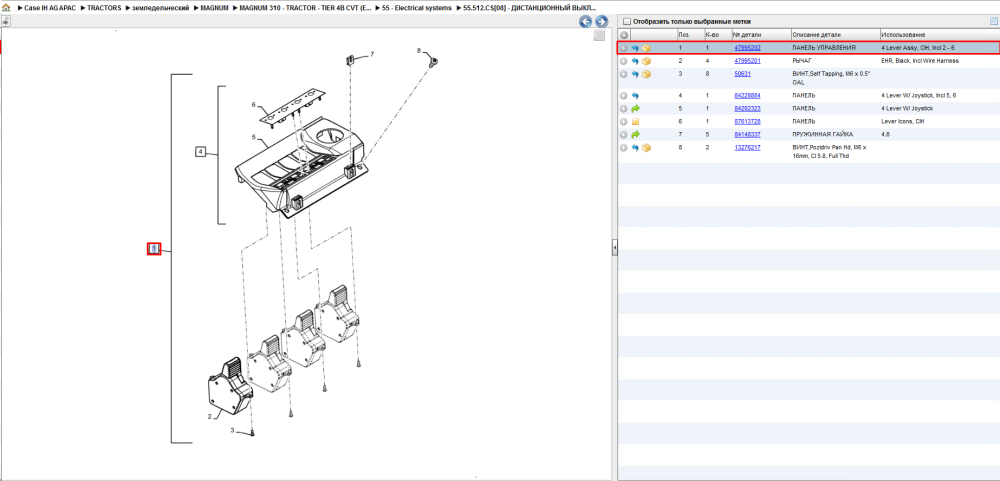Open 'земледельческий' breadcrumb
The image size is (1000, 481).
(x=160, y=8)
